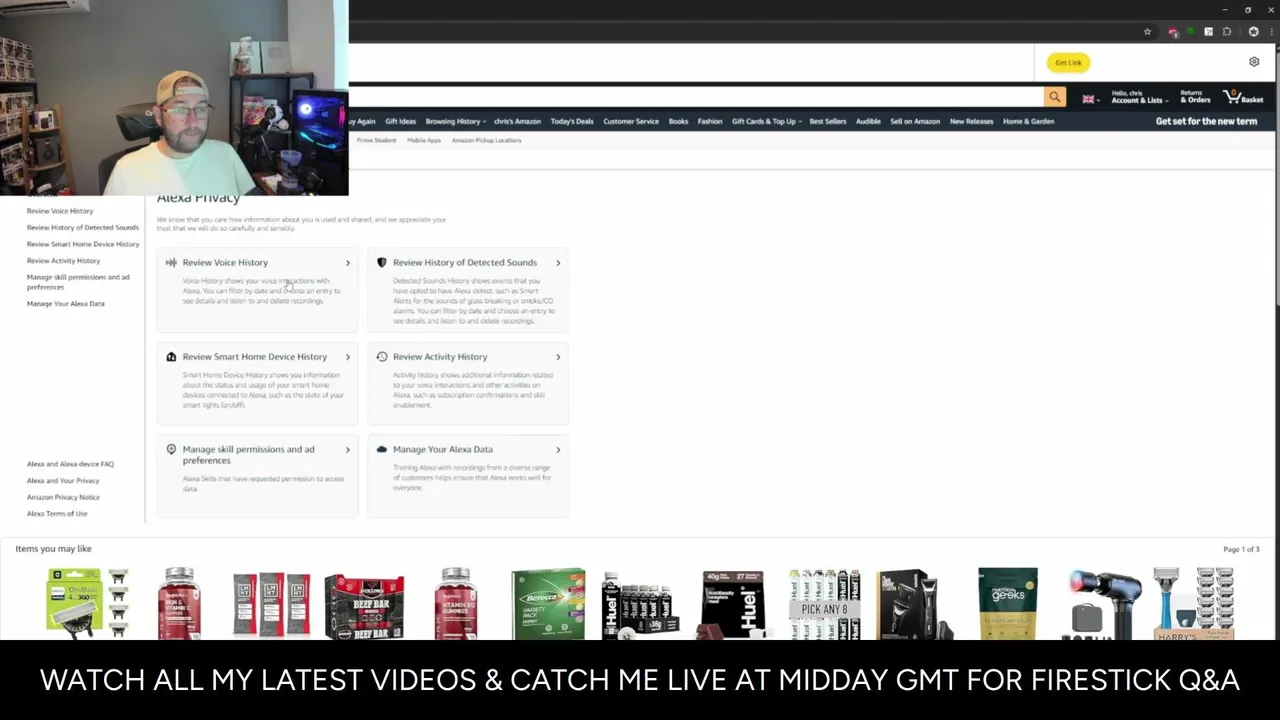This screenshot has width=1280, height=720.
Task: Click the yellow Get Link button
Action: pos(1068,62)
